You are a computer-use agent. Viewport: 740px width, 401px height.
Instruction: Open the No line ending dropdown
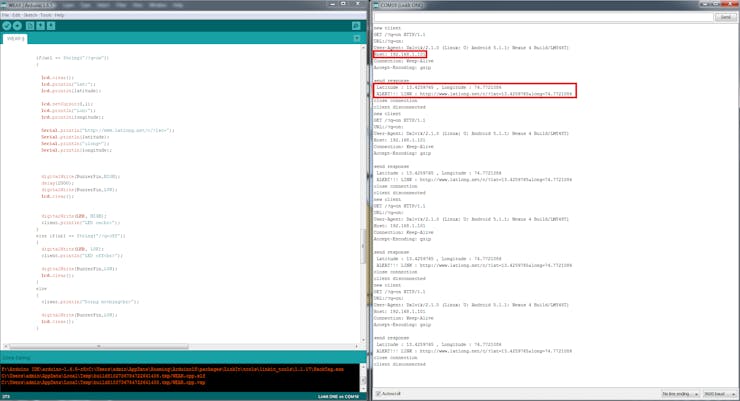tap(680, 393)
